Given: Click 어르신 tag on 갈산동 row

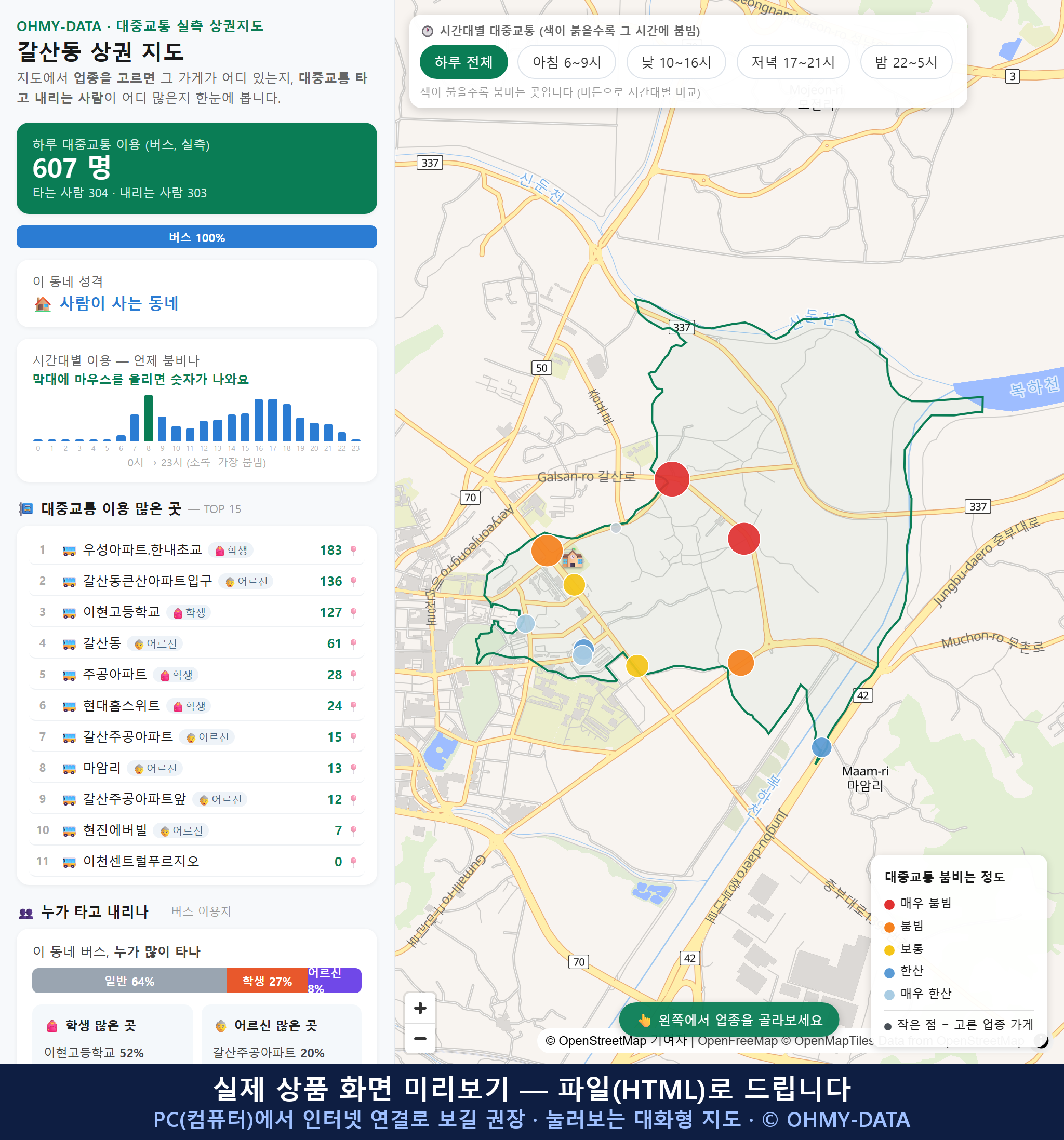Looking at the screenshot, I should point(155,644).
